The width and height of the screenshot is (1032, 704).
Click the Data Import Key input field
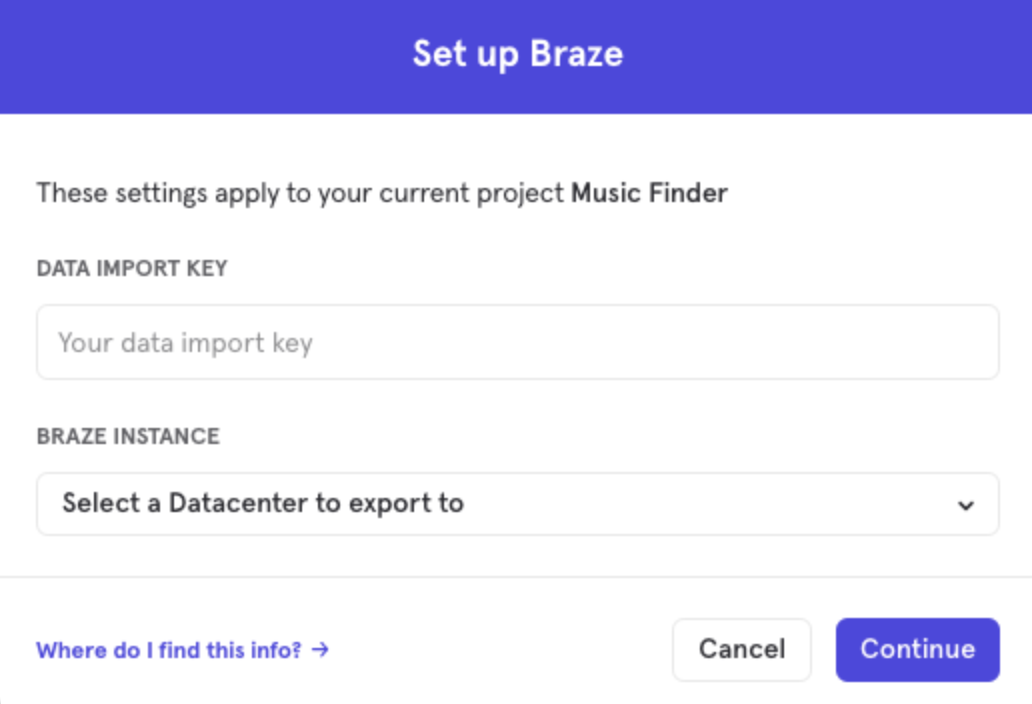(517, 342)
